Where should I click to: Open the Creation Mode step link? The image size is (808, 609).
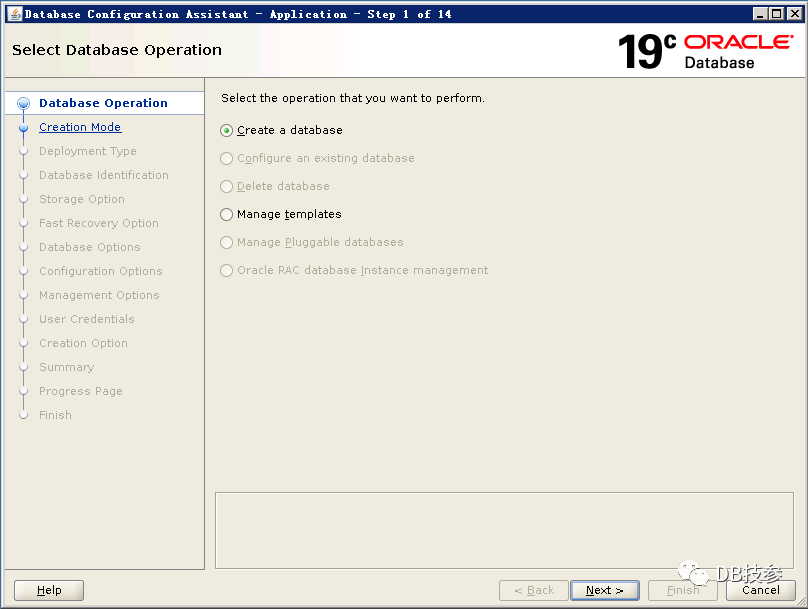point(80,128)
